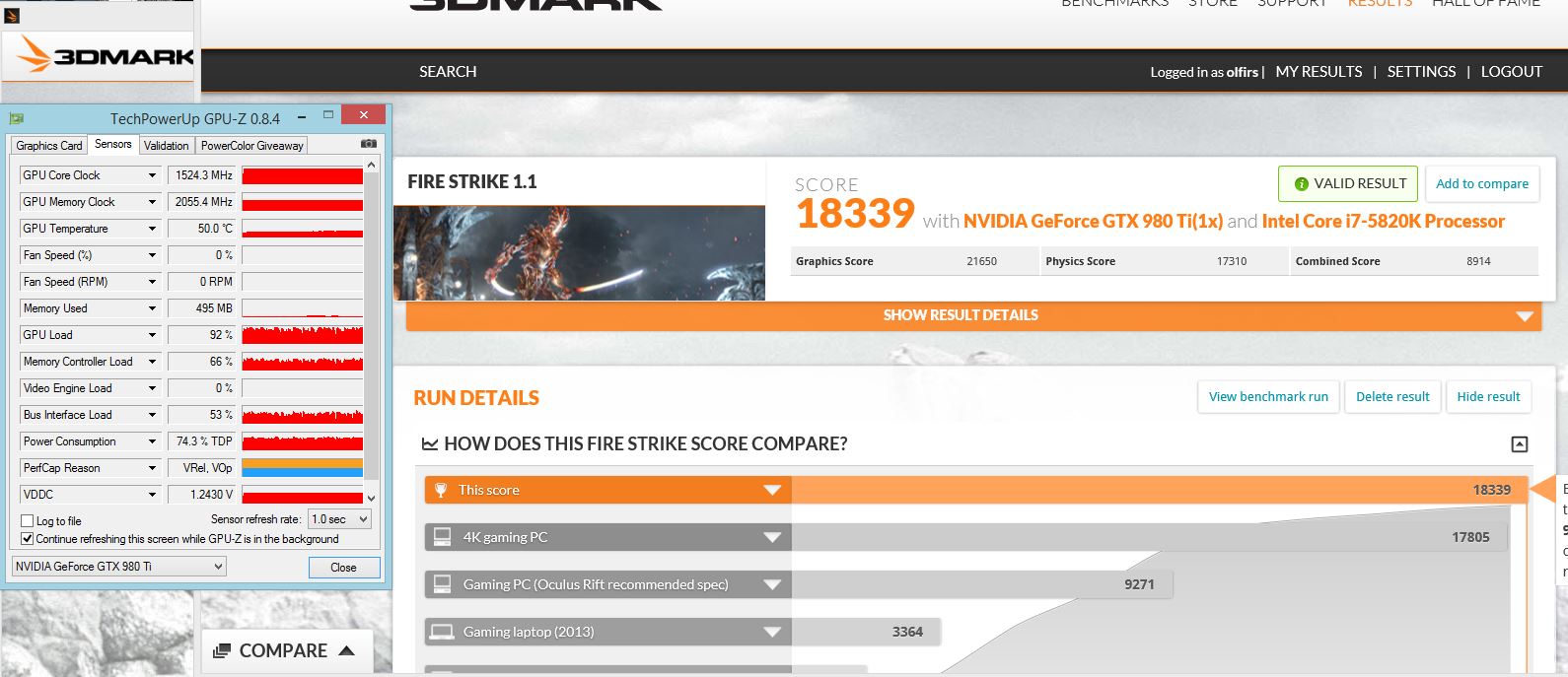This screenshot has width=1568, height=677.
Task: Click the Combined Score 8914 cell
Action: click(x=1414, y=261)
